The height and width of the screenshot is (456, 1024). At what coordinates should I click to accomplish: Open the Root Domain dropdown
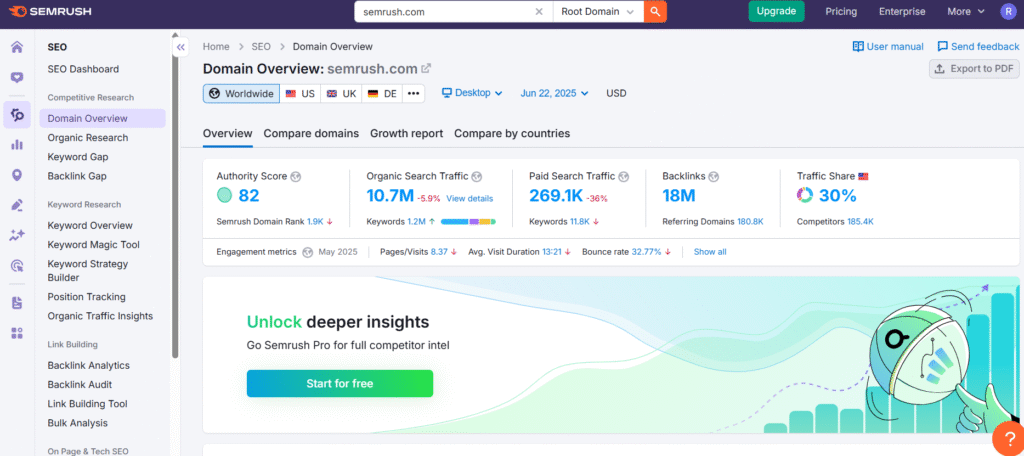[598, 12]
